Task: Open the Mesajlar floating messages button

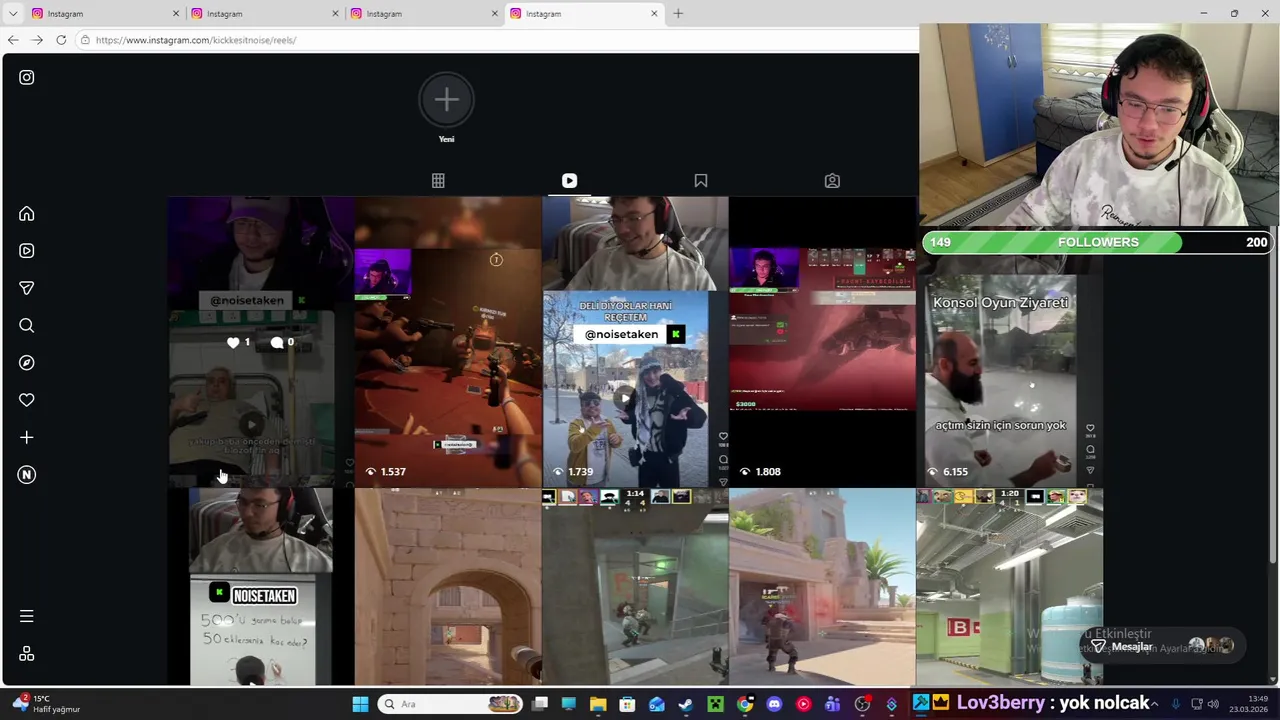Action: click(1162, 646)
